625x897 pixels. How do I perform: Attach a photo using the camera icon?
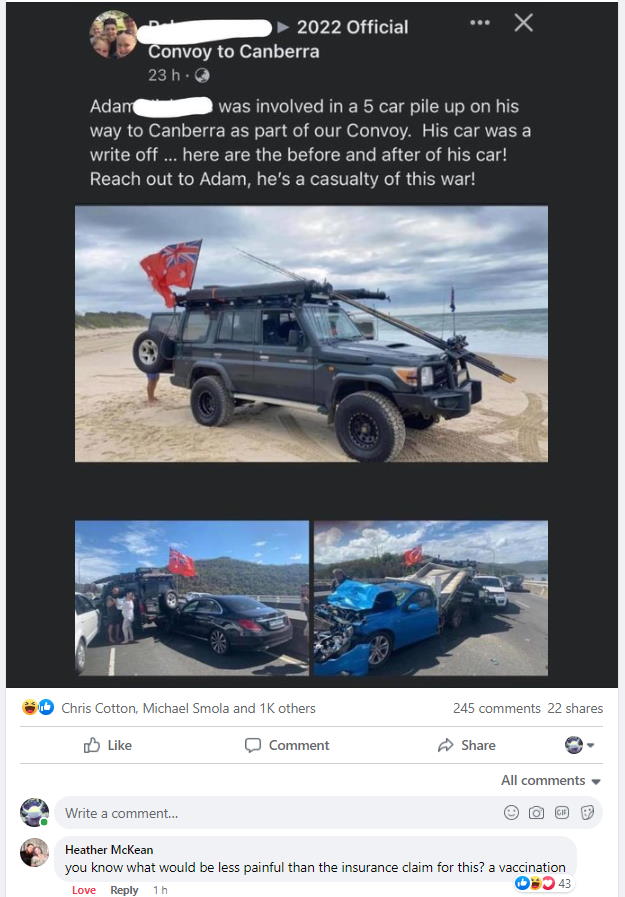[x=536, y=812]
